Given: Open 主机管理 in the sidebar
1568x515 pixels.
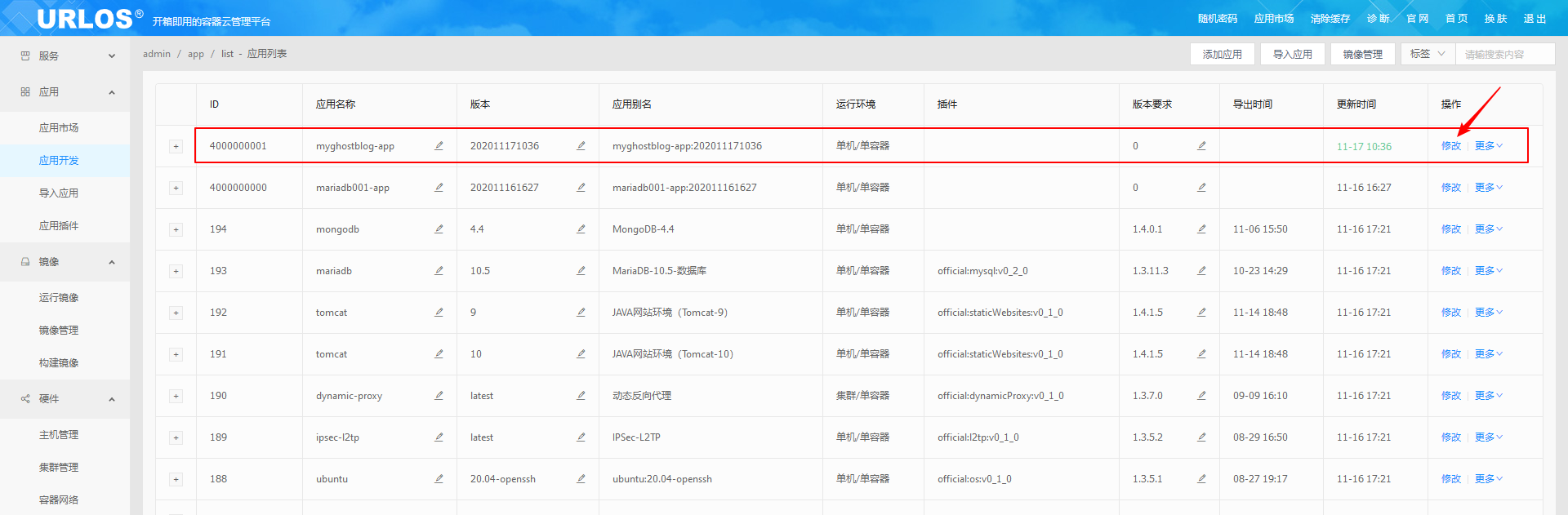Looking at the screenshot, I should point(59,435).
